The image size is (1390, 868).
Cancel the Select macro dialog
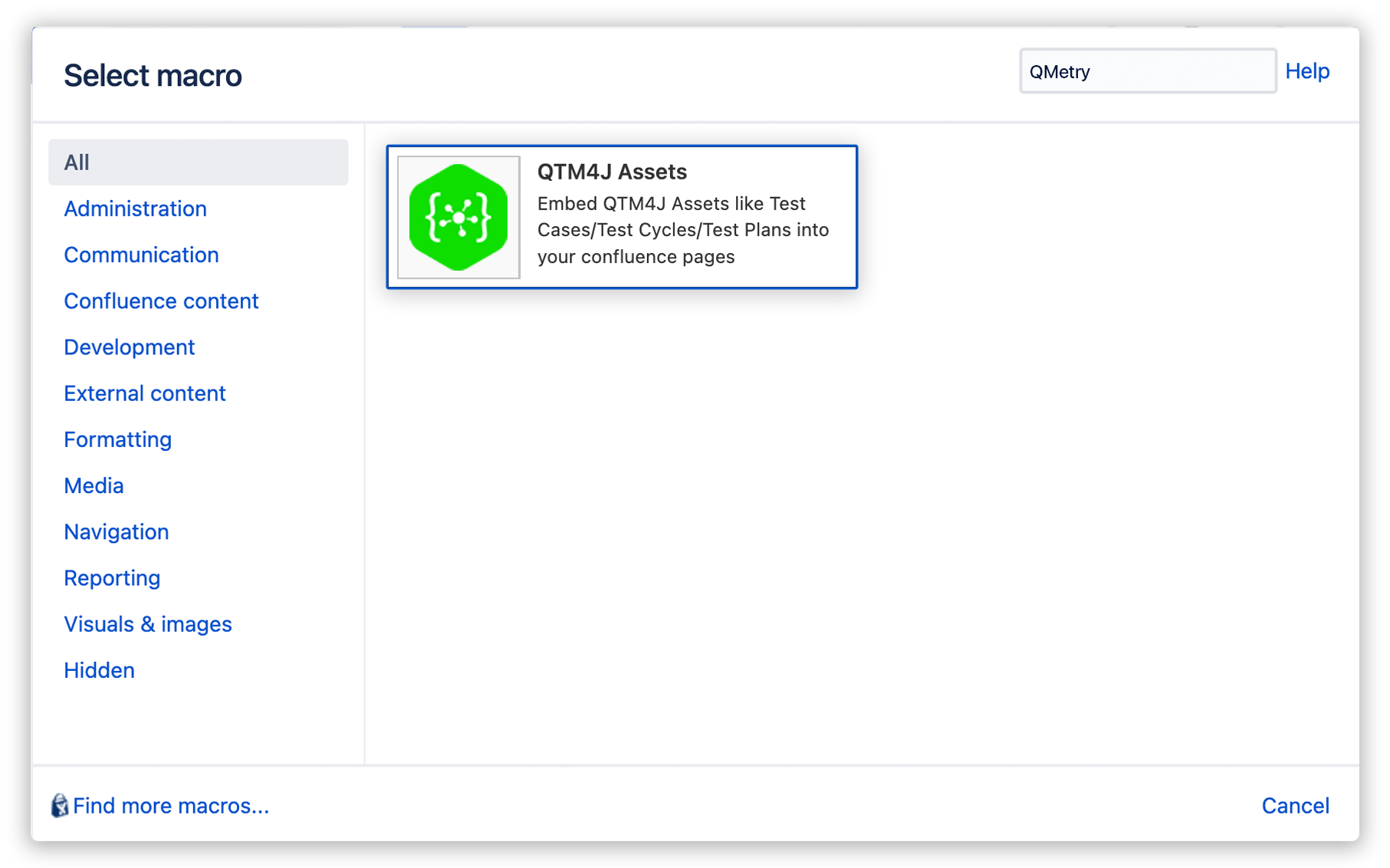click(1295, 806)
